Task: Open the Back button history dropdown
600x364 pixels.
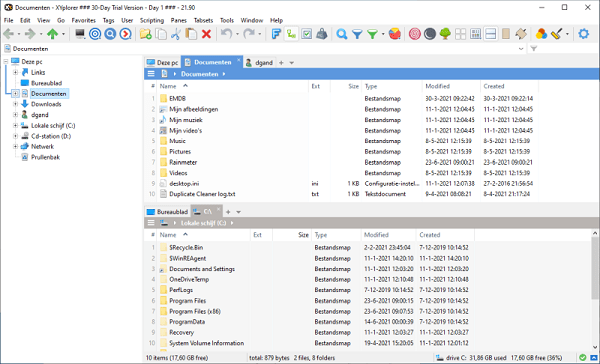Action: 19,34
